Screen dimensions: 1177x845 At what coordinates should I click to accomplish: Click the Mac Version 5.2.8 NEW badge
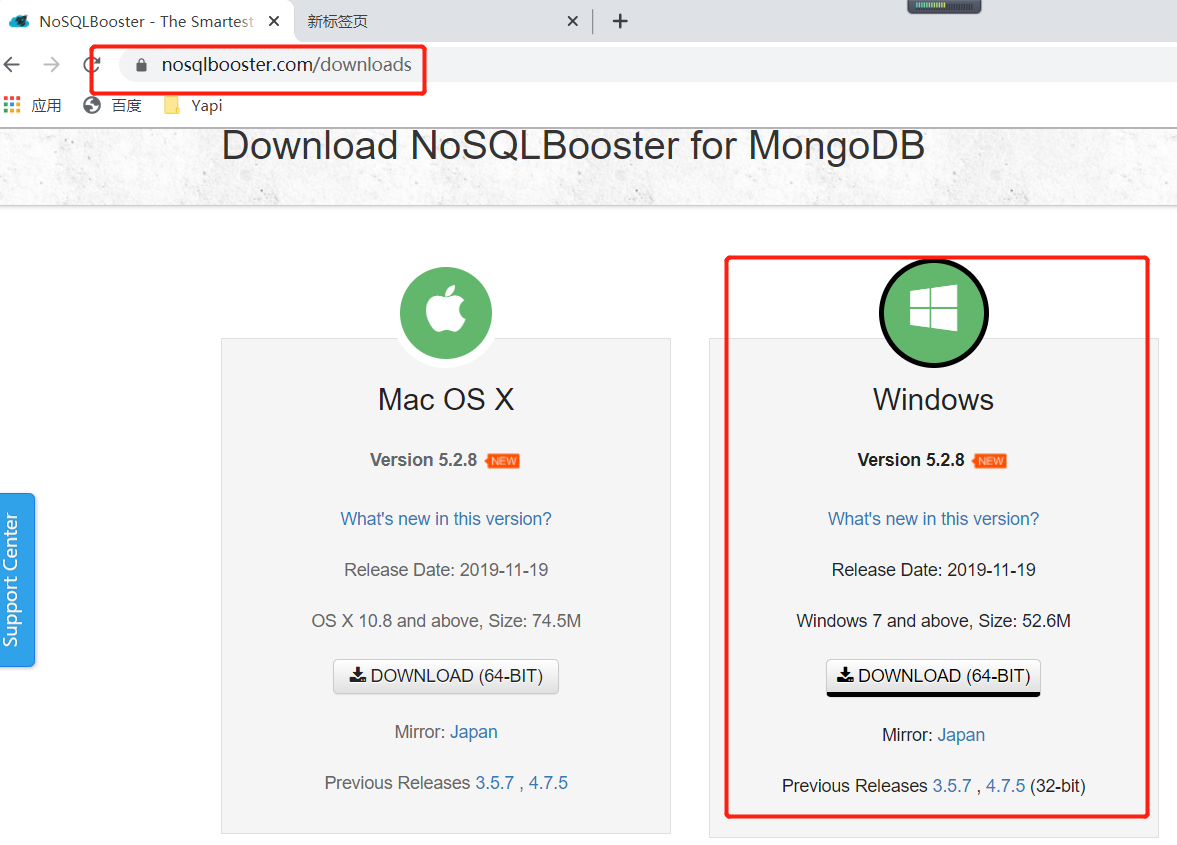tap(503, 461)
